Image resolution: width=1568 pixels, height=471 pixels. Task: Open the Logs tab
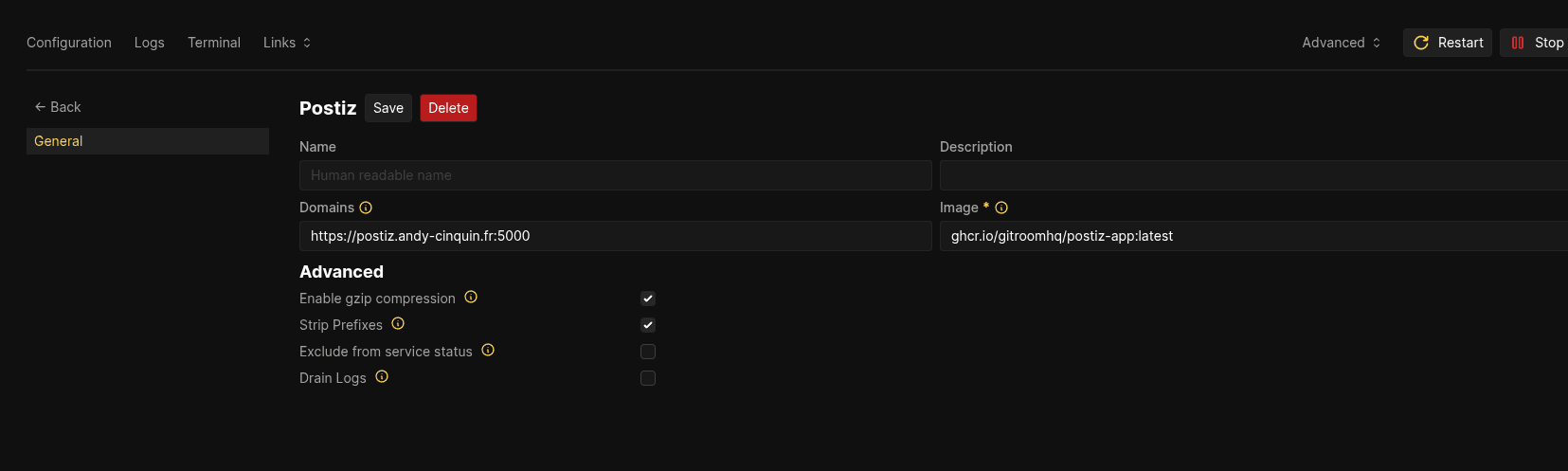(x=150, y=43)
